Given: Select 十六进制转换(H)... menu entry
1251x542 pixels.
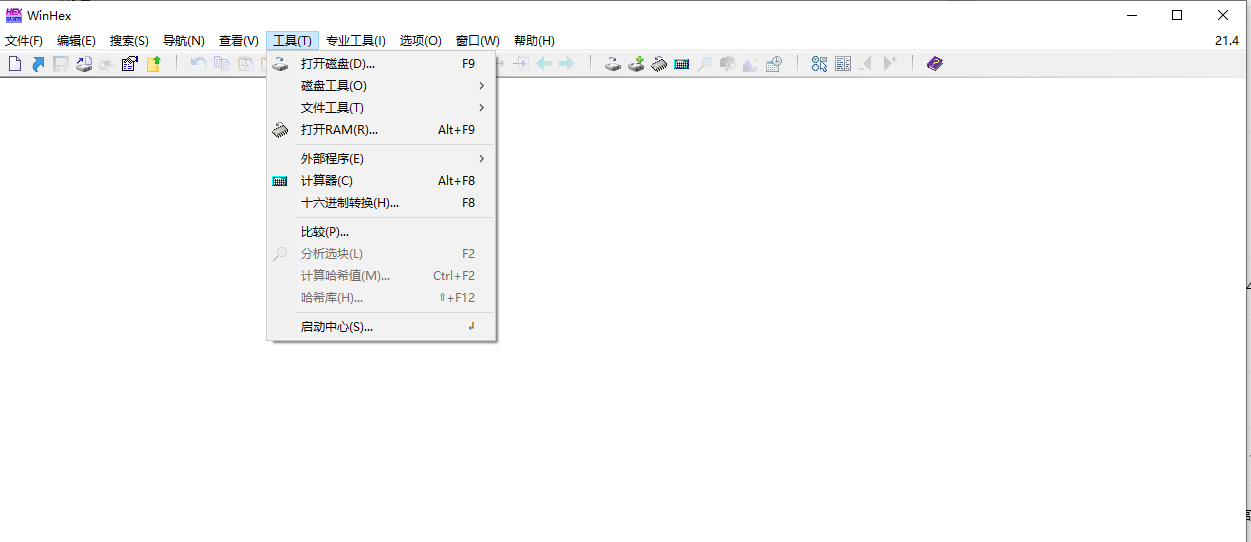Looking at the screenshot, I should 381,203.
